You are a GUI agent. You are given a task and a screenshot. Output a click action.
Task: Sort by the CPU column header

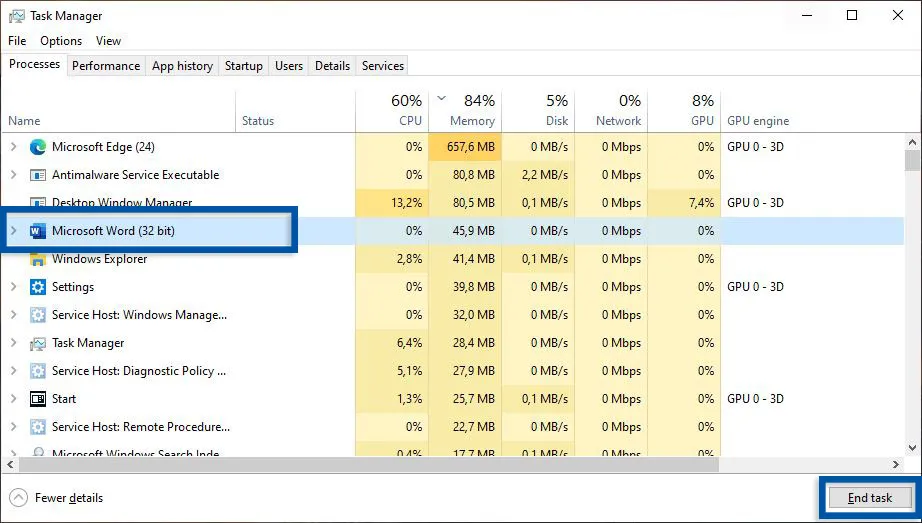tap(392, 111)
